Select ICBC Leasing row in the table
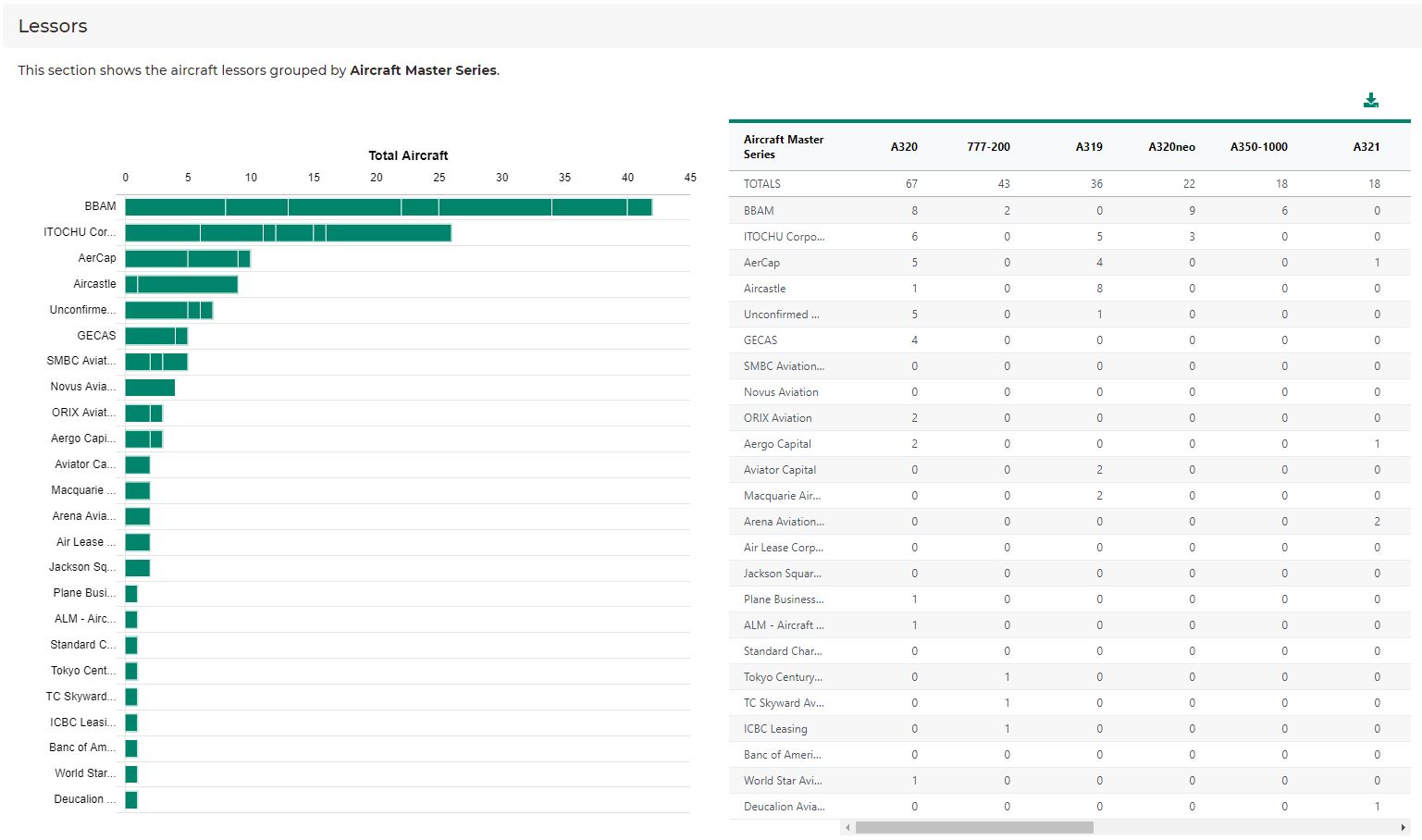Image resolution: width=1422 pixels, height=840 pixels. pyautogui.click(x=1070, y=729)
